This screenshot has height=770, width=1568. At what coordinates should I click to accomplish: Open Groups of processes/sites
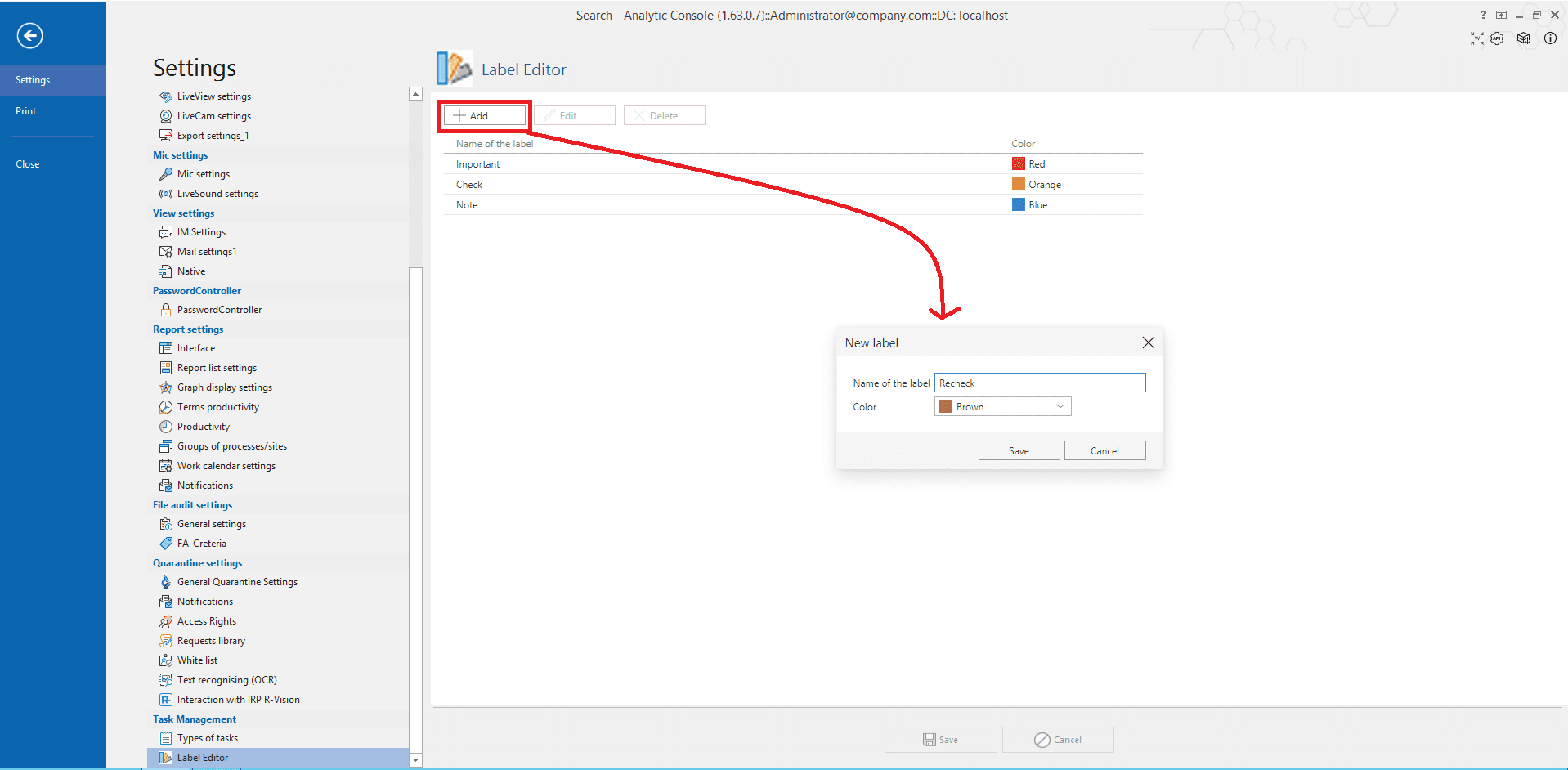point(232,446)
